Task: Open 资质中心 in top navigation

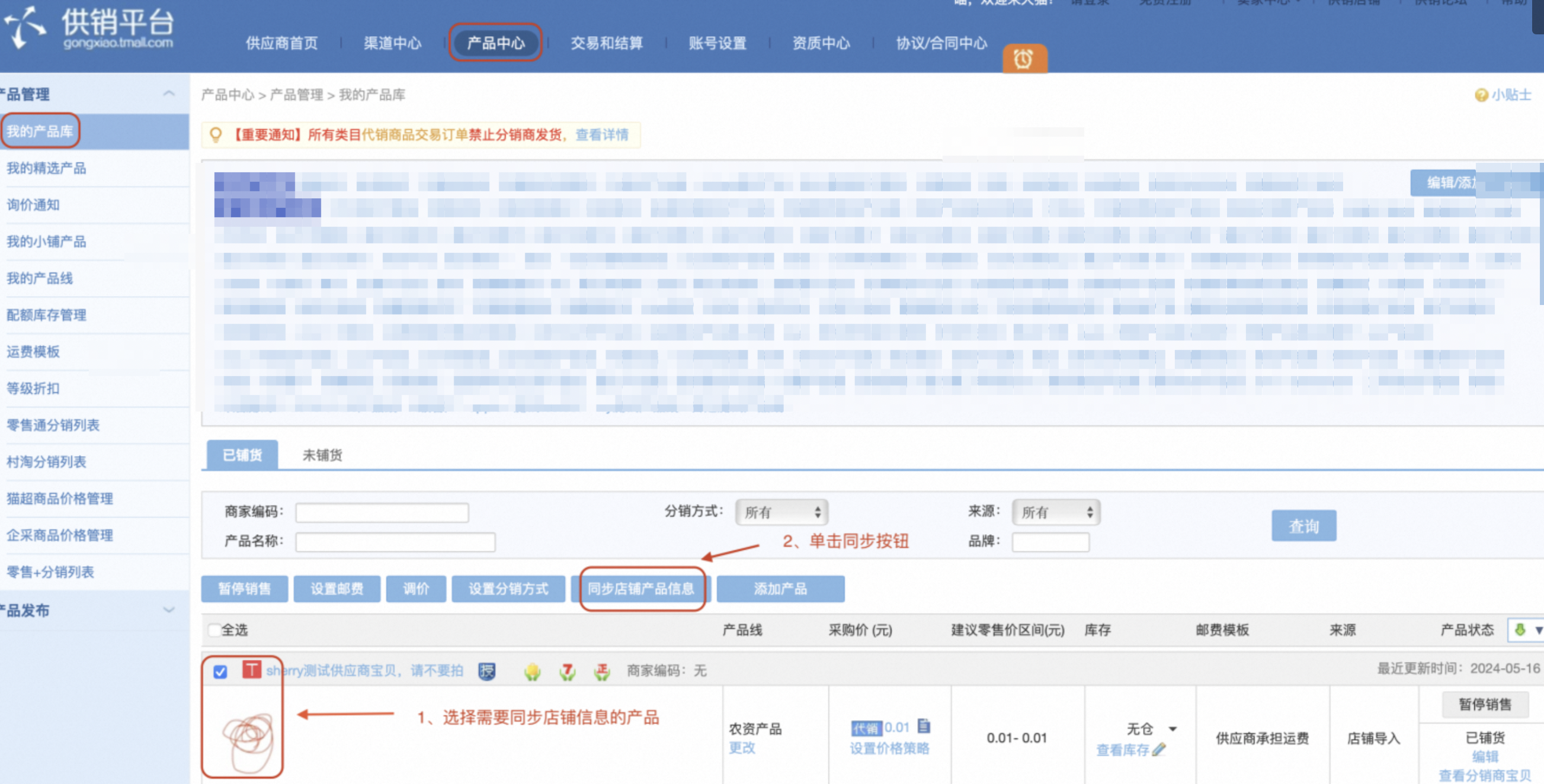Action: click(x=821, y=43)
